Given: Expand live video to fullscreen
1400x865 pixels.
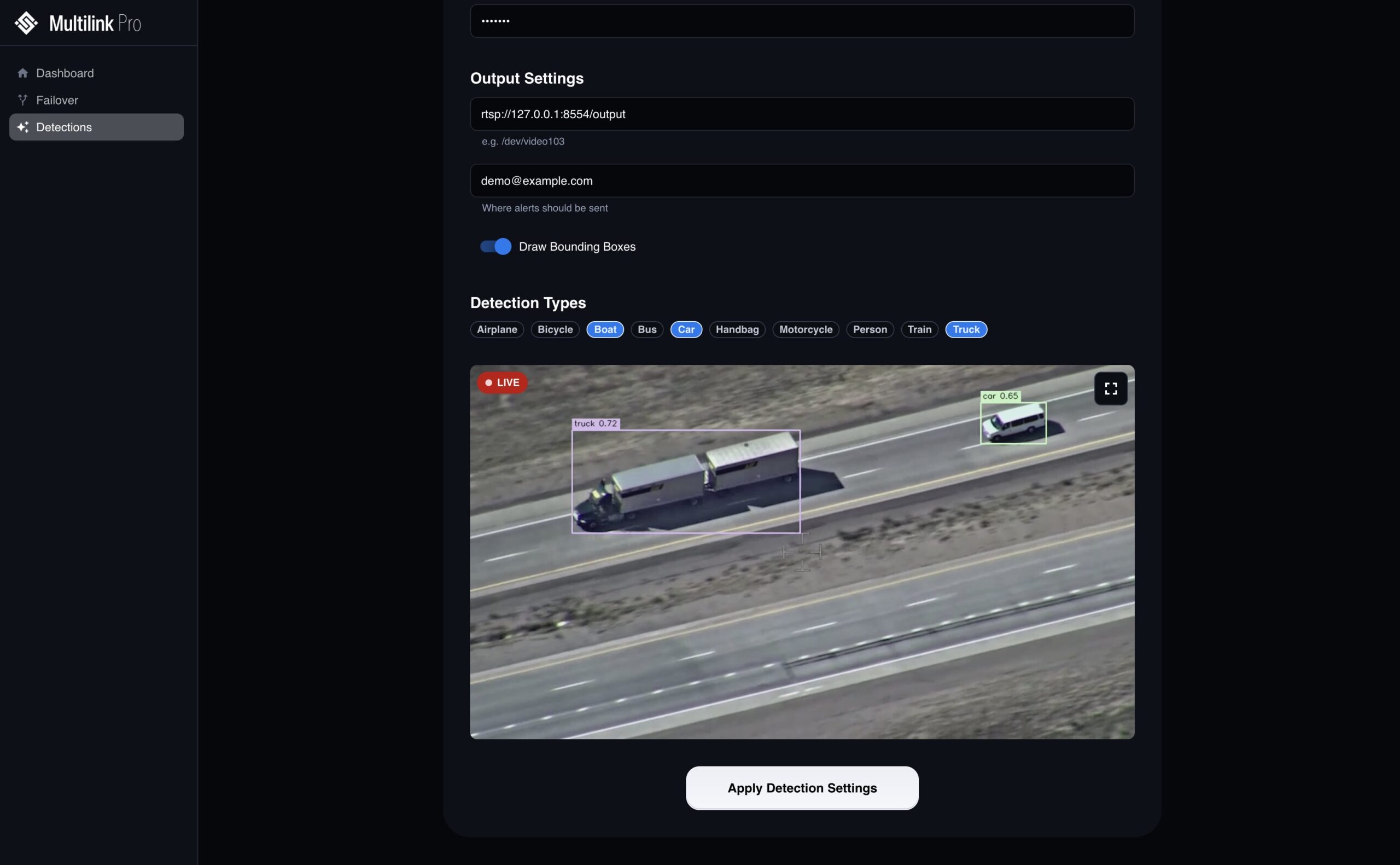Looking at the screenshot, I should click(1110, 389).
